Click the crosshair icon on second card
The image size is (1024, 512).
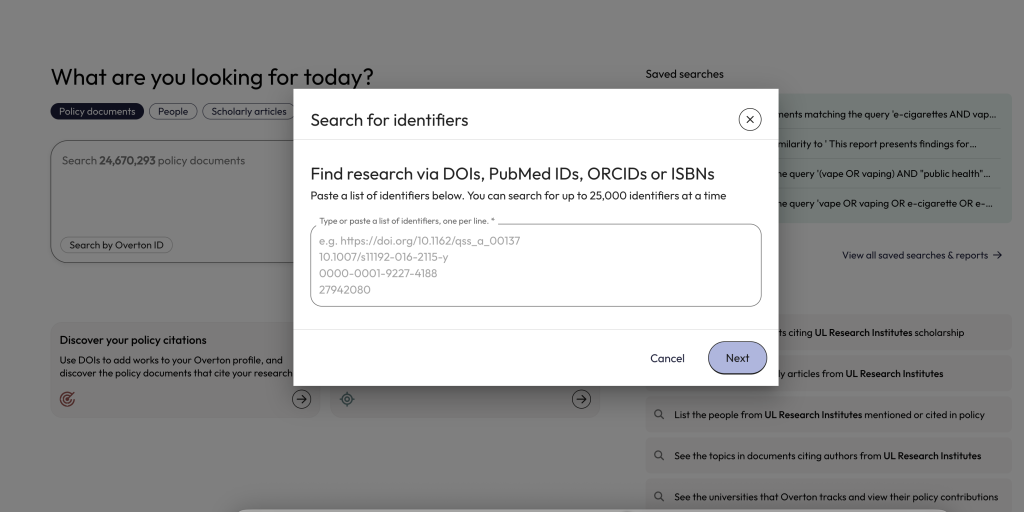pyautogui.click(x=347, y=399)
